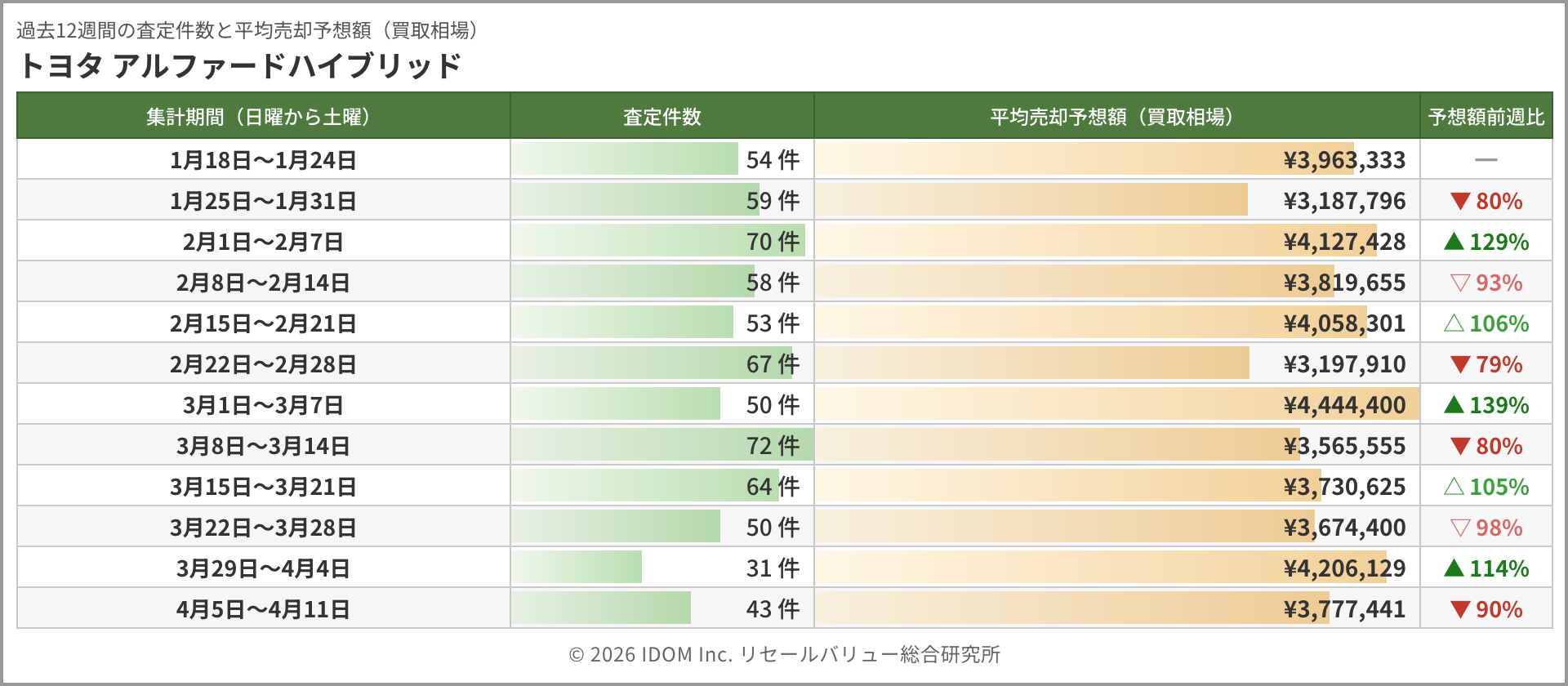Click the red down triangle beside 80% for 1月25日〜1月31日
Viewport: 1568px width, 686px height.
1460,201
